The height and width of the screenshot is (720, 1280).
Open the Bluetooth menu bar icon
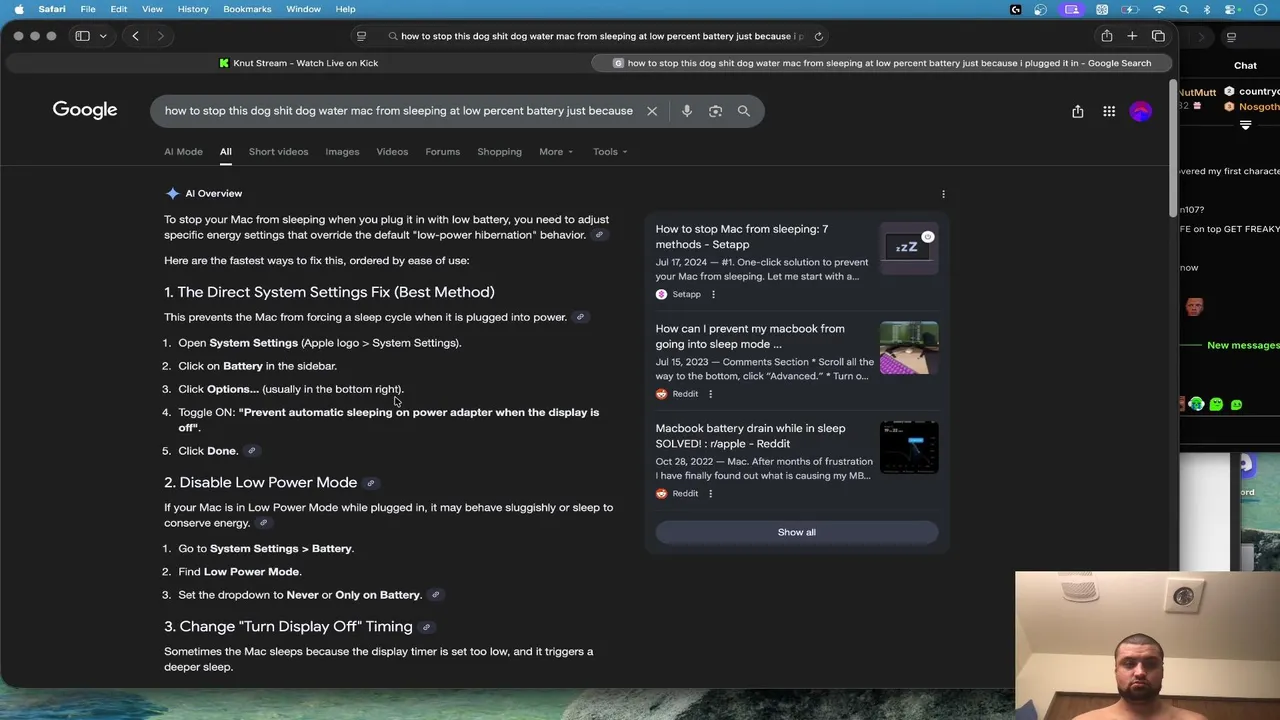1207,9
